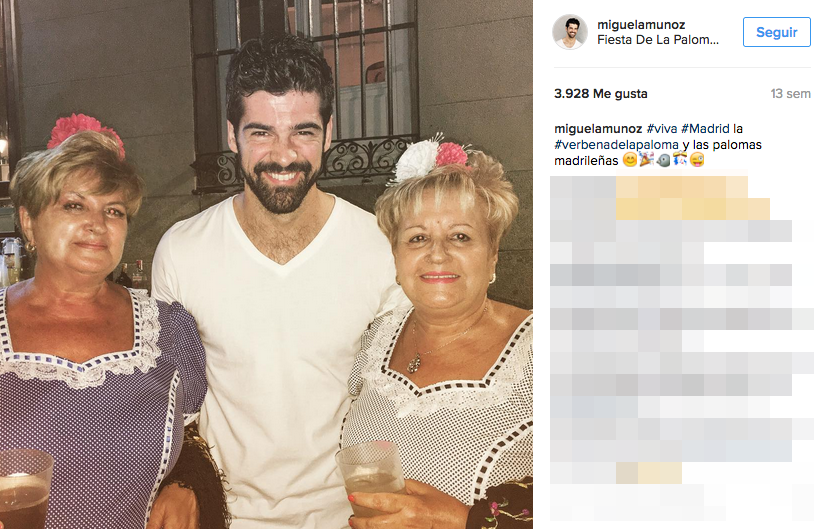
Task: Click the 13 sem timestamp
Action: point(790,93)
